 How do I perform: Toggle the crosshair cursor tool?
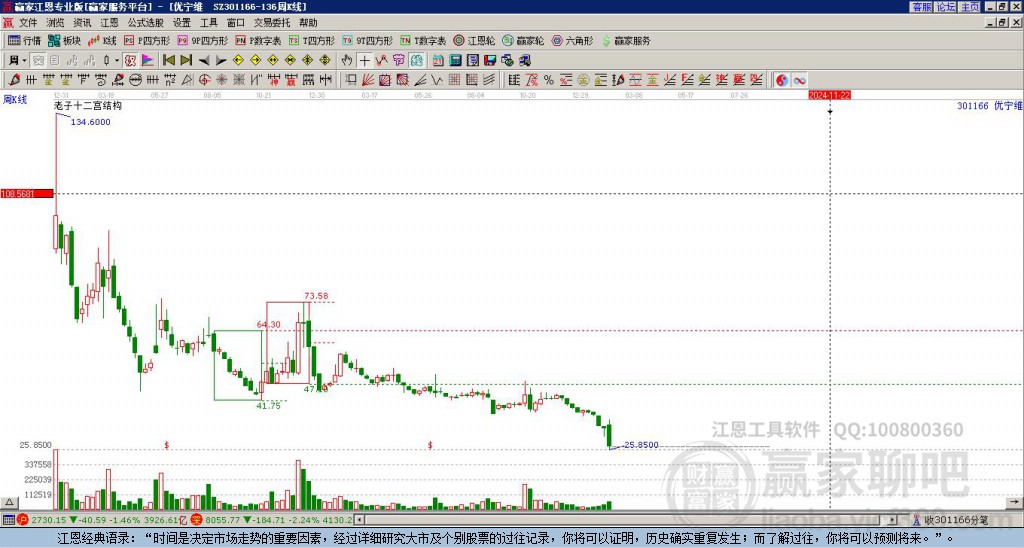(x=364, y=60)
